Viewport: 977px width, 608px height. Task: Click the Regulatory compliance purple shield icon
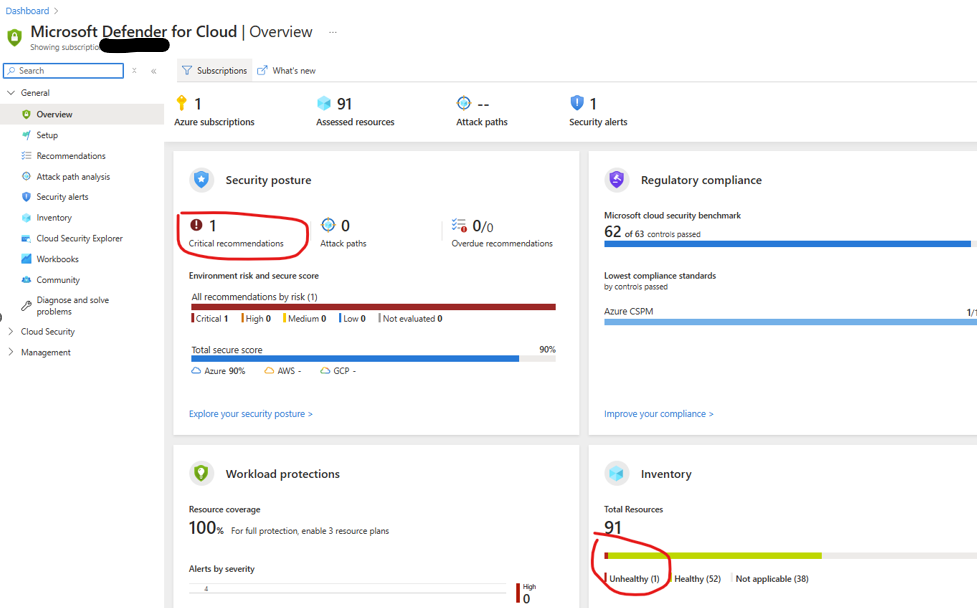[616, 179]
